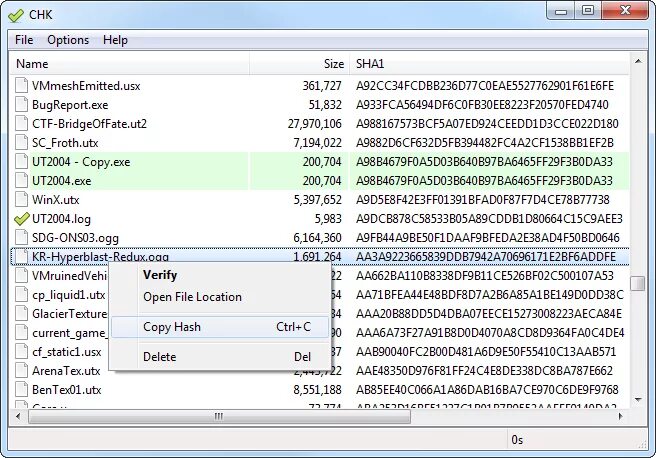The width and height of the screenshot is (656, 458).
Task: Open the Help menu
Action: [115, 40]
